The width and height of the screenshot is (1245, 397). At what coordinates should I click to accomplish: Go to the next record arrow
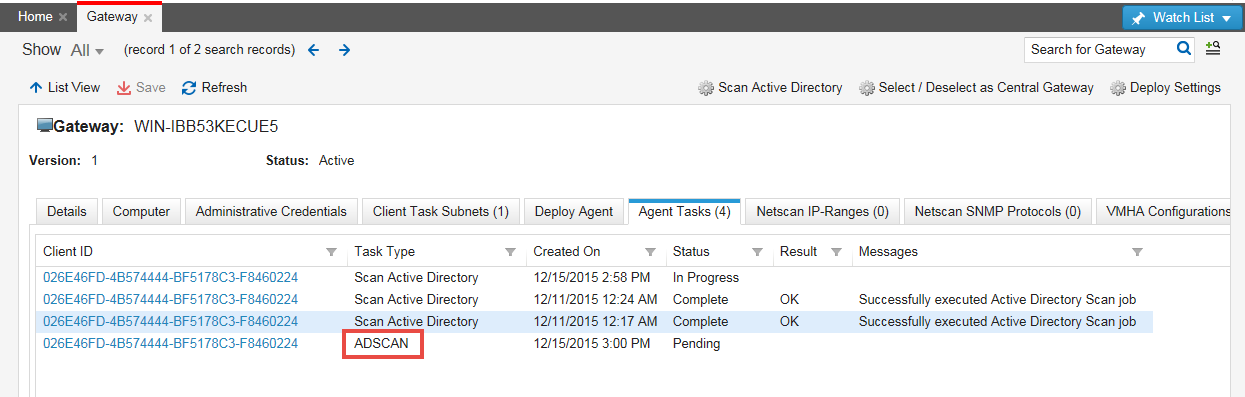pos(344,50)
